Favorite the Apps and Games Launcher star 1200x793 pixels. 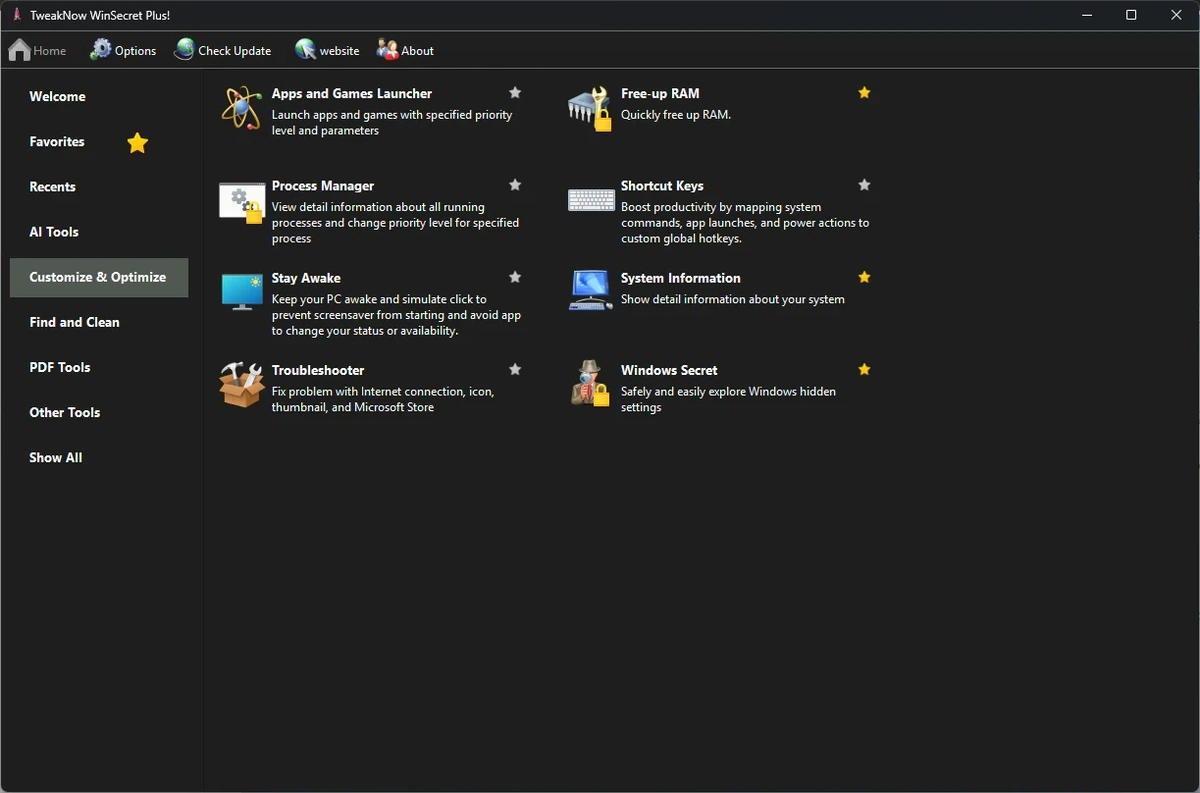click(x=515, y=92)
